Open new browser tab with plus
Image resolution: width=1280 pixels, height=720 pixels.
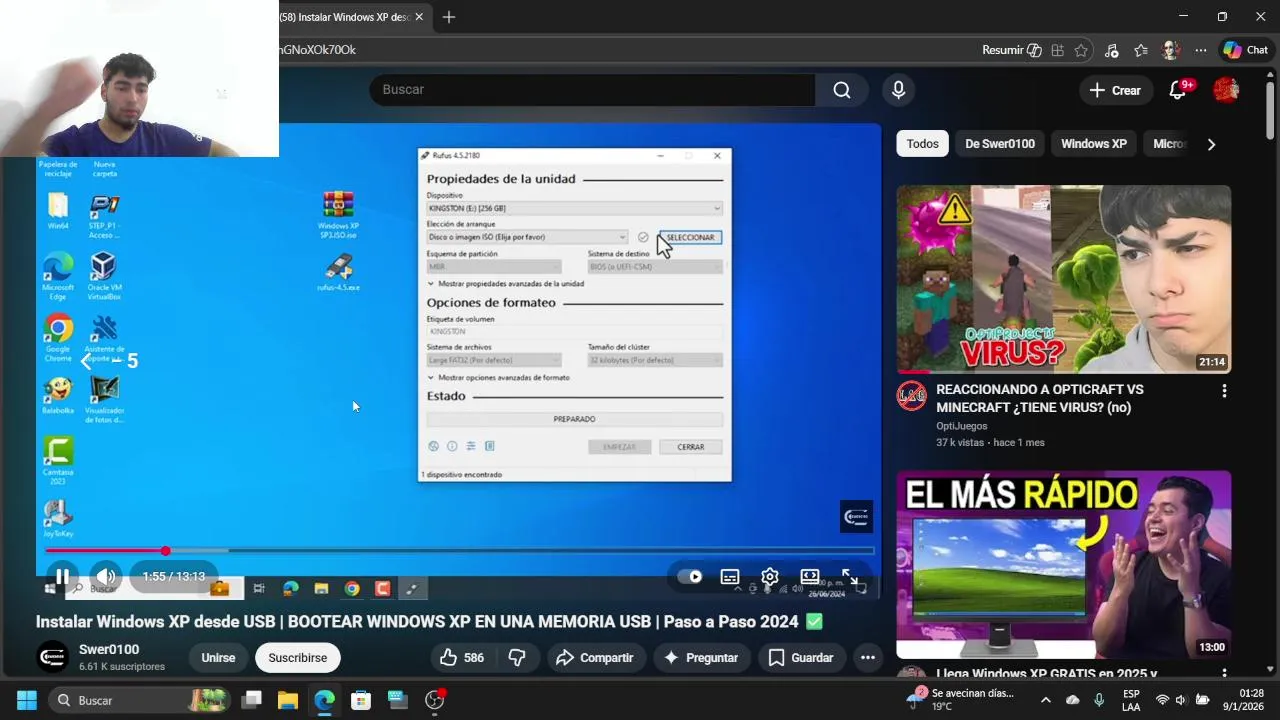point(449,17)
